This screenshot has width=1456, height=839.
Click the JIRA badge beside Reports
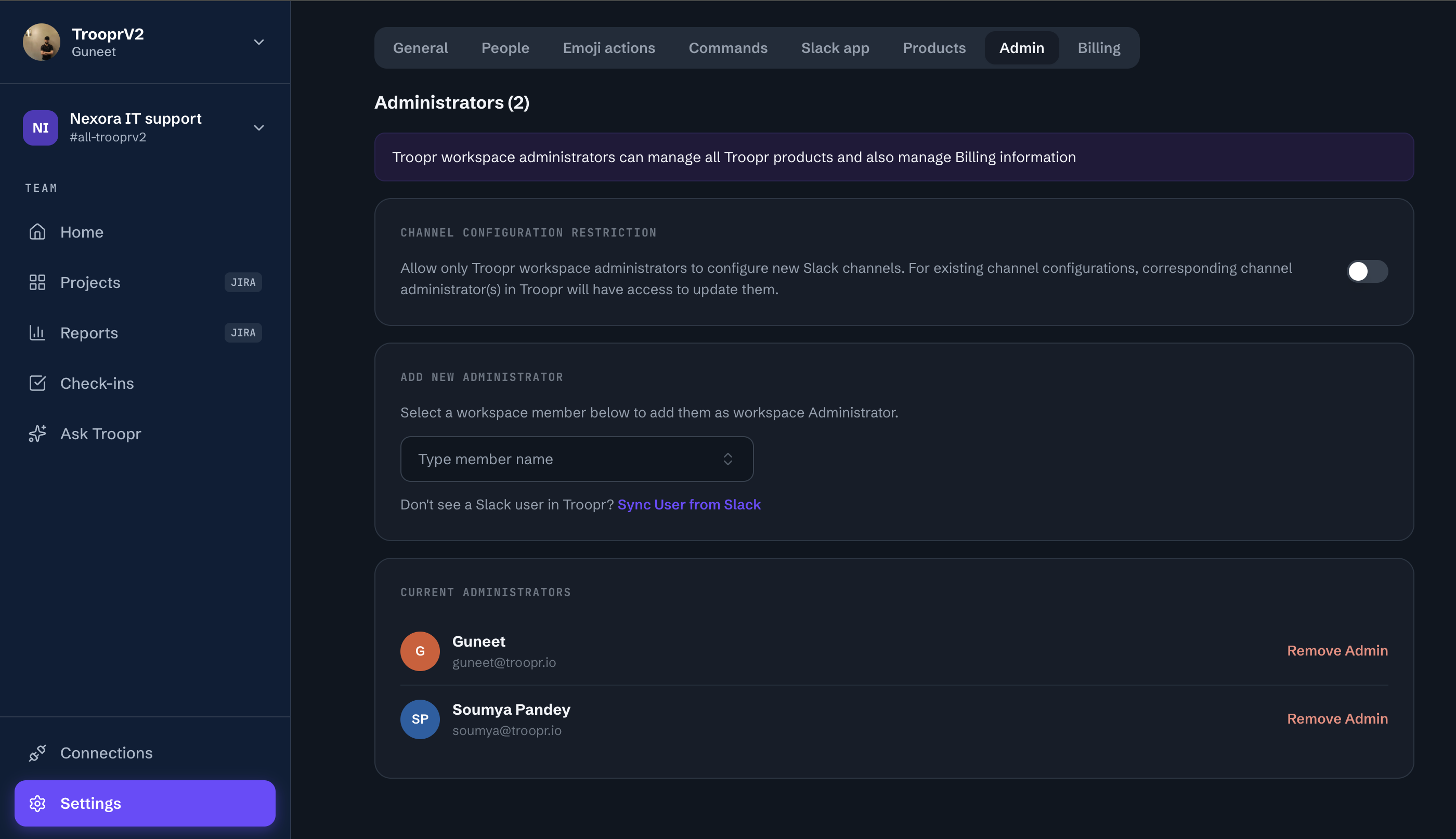pos(243,333)
